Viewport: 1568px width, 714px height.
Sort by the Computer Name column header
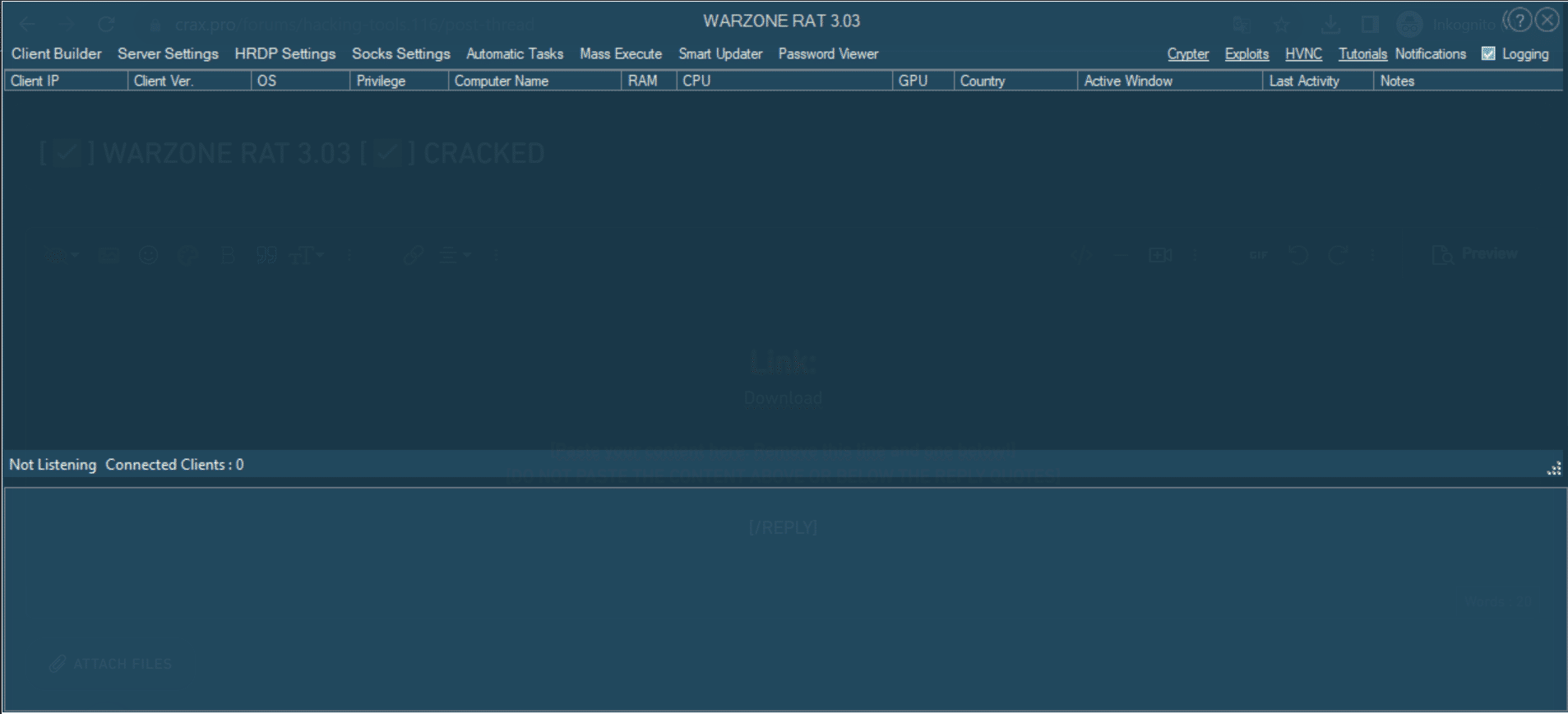[534, 81]
